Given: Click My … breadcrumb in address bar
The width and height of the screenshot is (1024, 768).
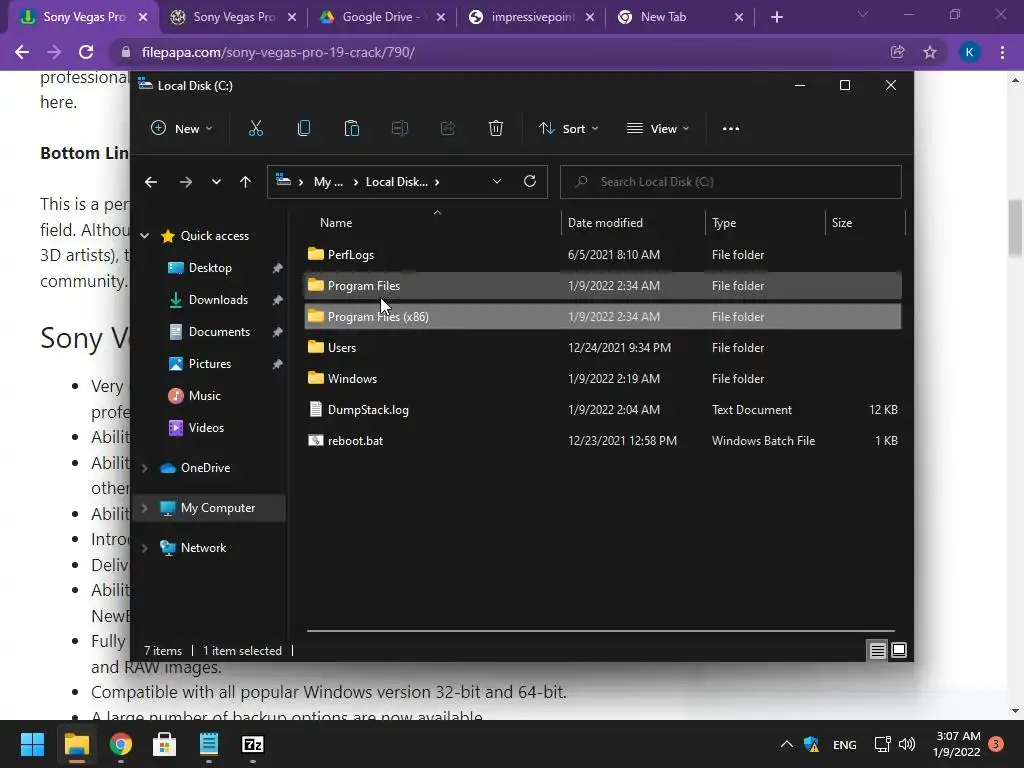Looking at the screenshot, I should click(x=328, y=182).
